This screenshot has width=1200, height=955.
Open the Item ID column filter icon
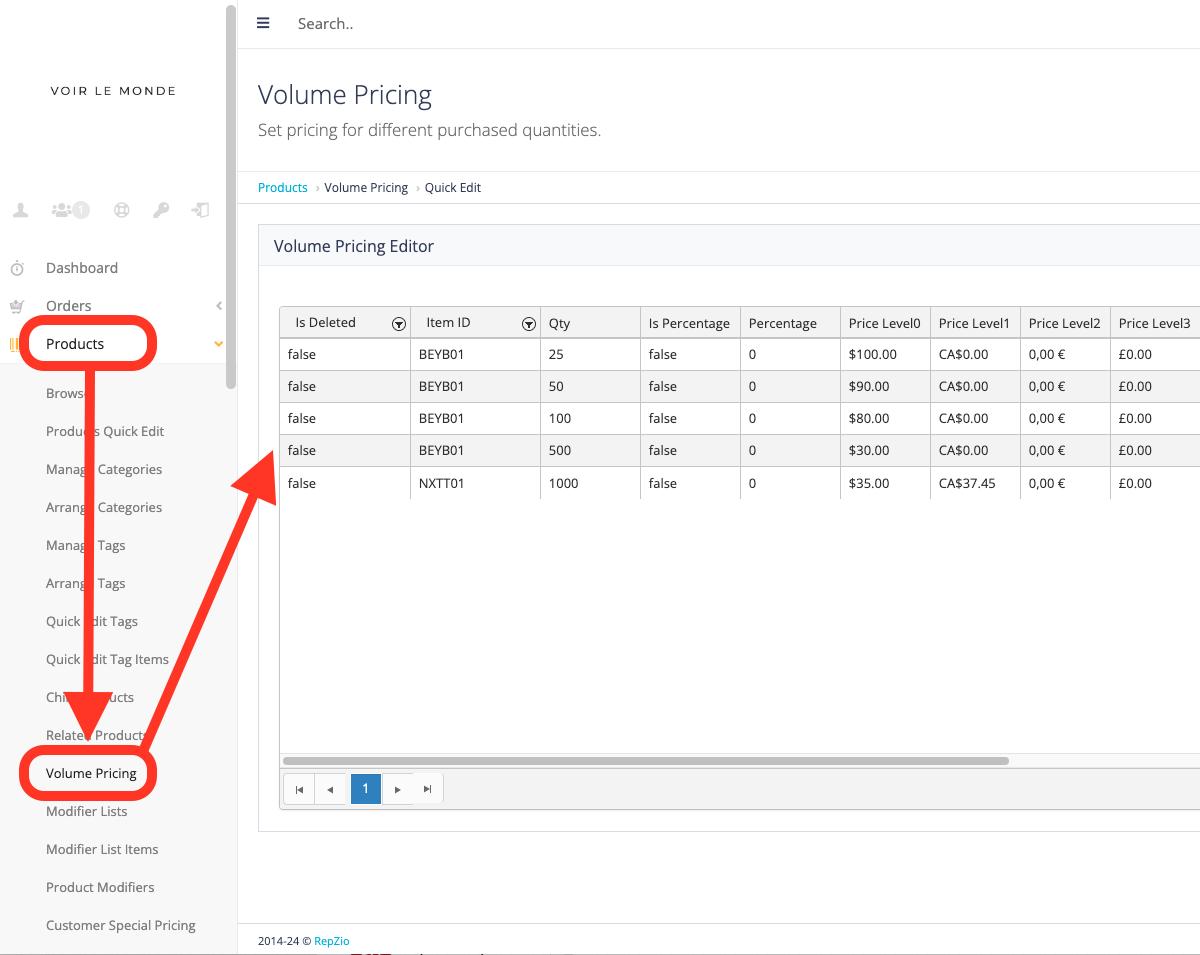pos(529,323)
